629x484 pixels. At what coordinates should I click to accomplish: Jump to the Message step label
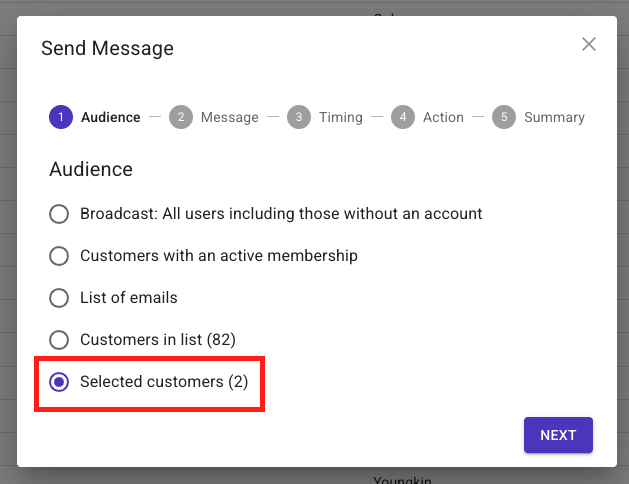(229, 117)
